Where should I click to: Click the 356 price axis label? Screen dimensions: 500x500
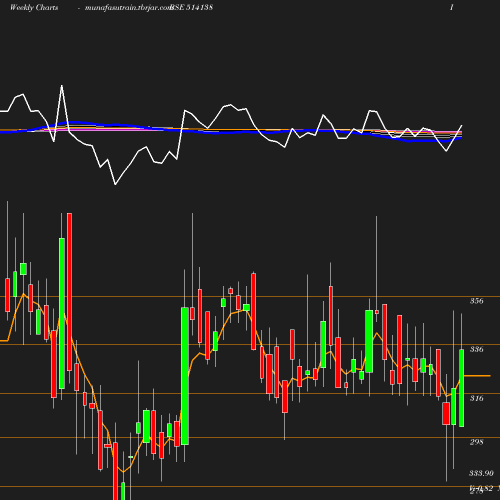point(476,301)
